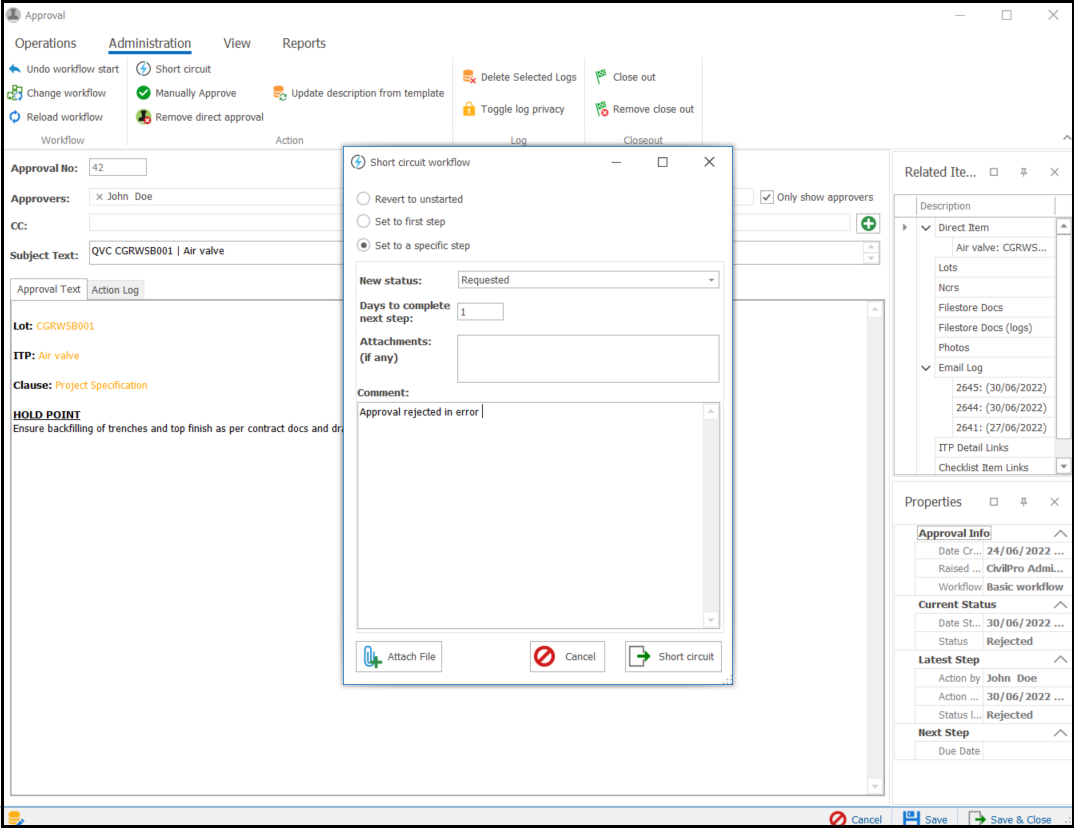Viewport: 1074px width, 828px height.
Task: Close the Related Items panel
Action: (1055, 173)
